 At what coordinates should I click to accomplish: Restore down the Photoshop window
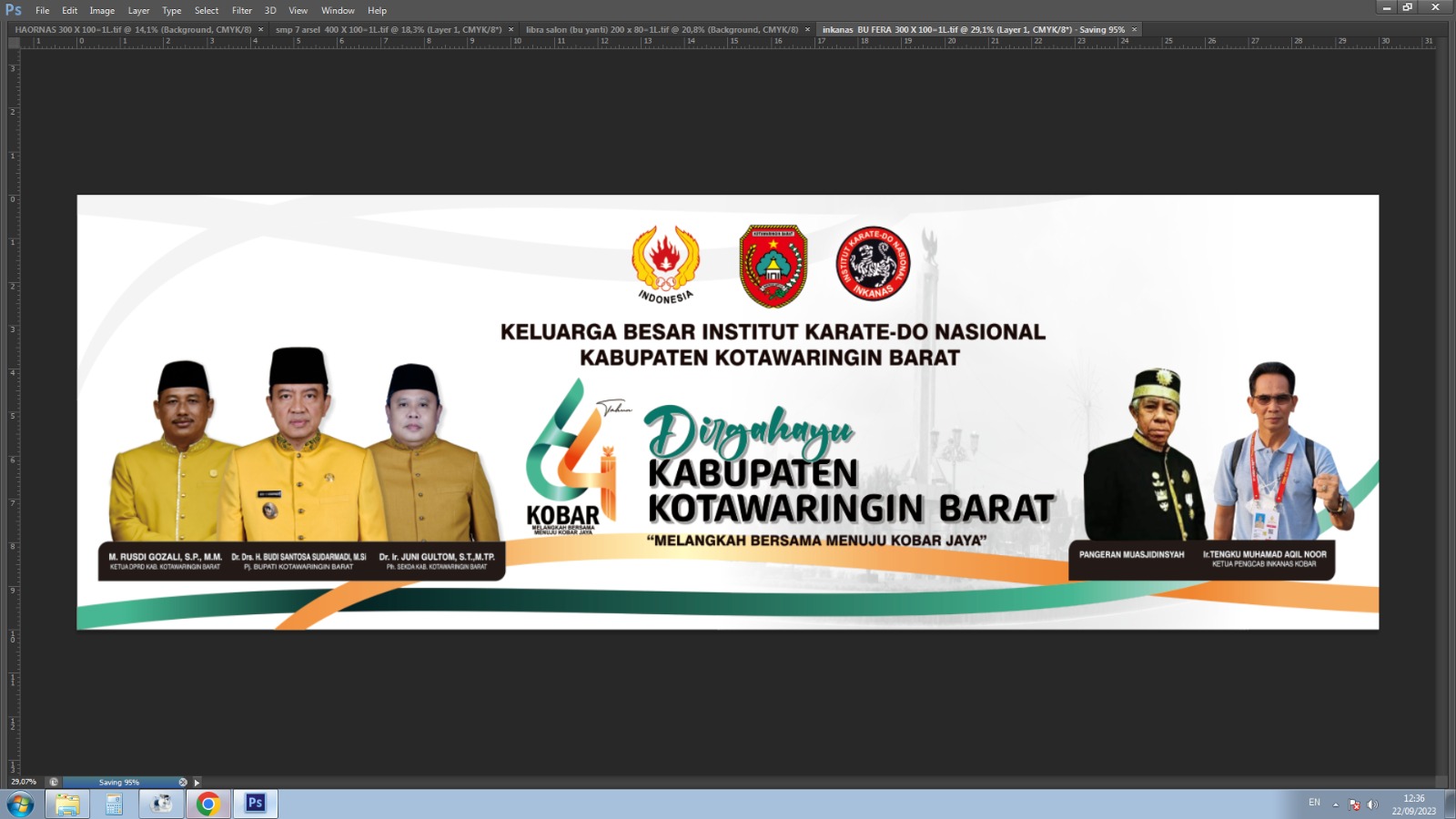pyautogui.click(x=1408, y=7)
